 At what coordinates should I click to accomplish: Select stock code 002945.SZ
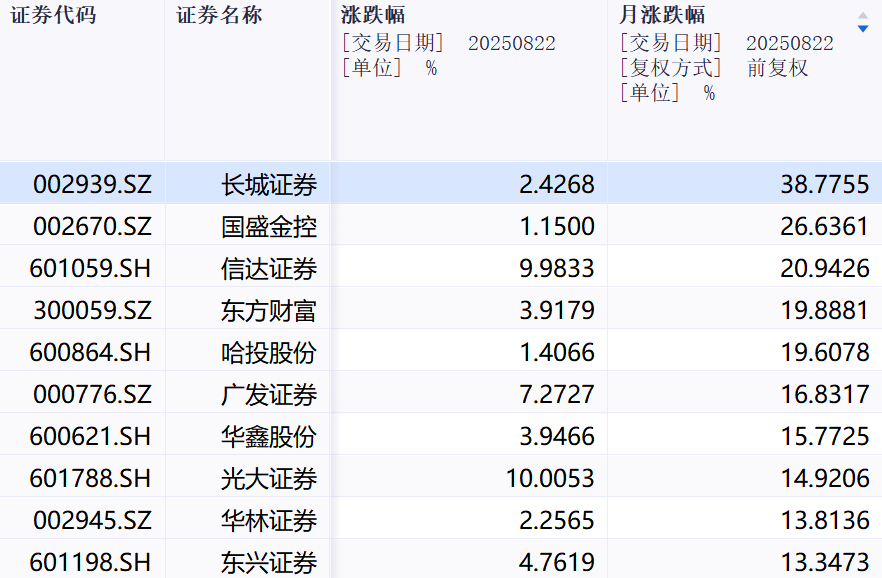click(92, 521)
